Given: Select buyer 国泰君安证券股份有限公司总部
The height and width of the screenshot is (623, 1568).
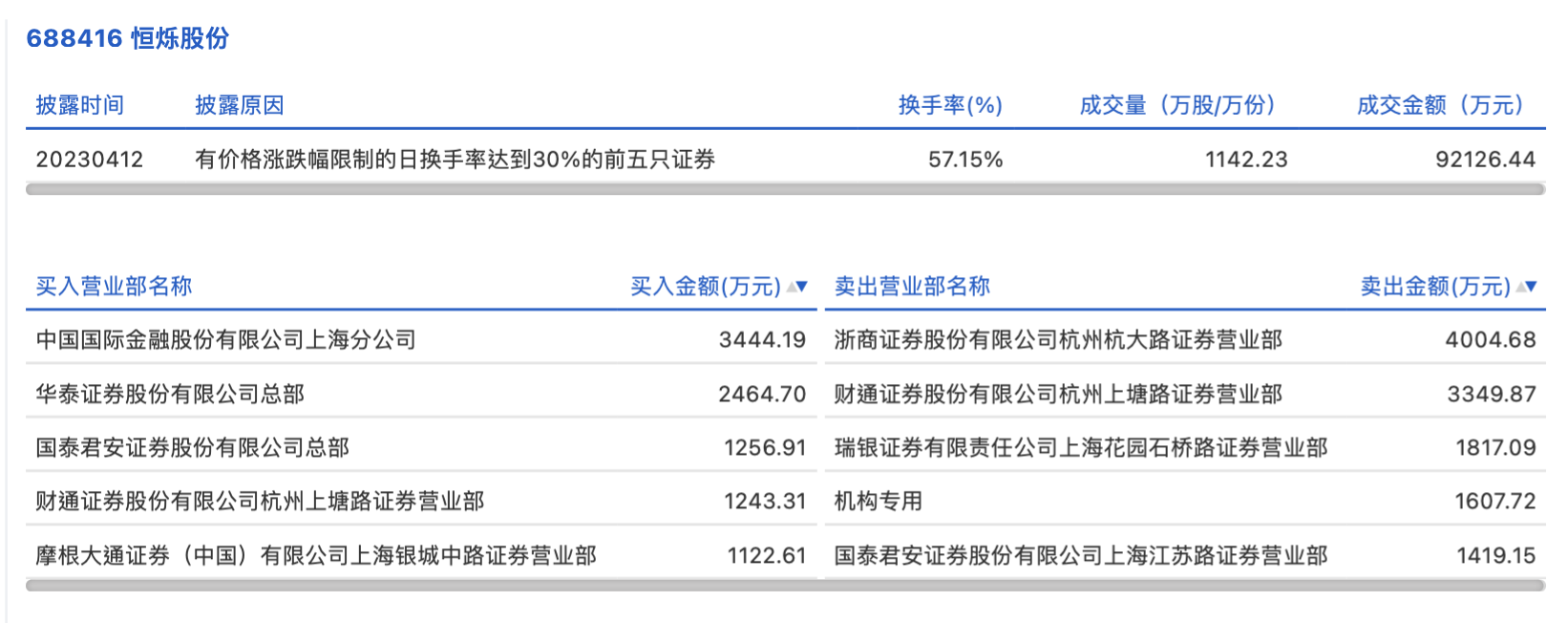Looking at the screenshot, I should point(193,447).
